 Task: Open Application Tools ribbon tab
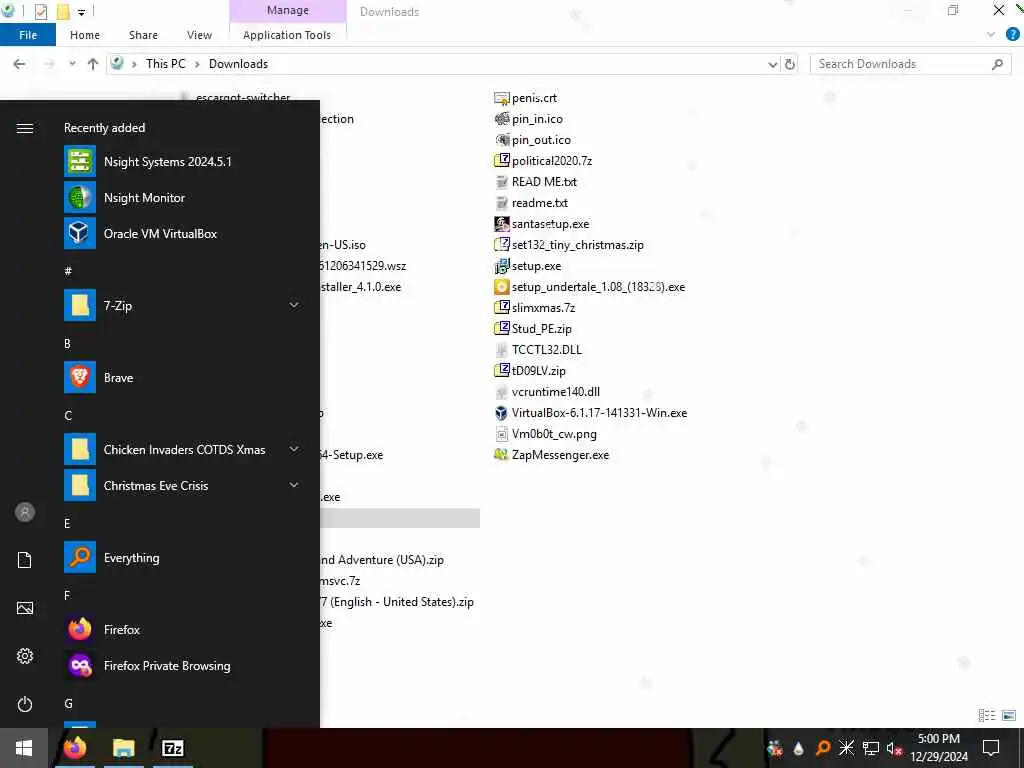pos(287,35)
